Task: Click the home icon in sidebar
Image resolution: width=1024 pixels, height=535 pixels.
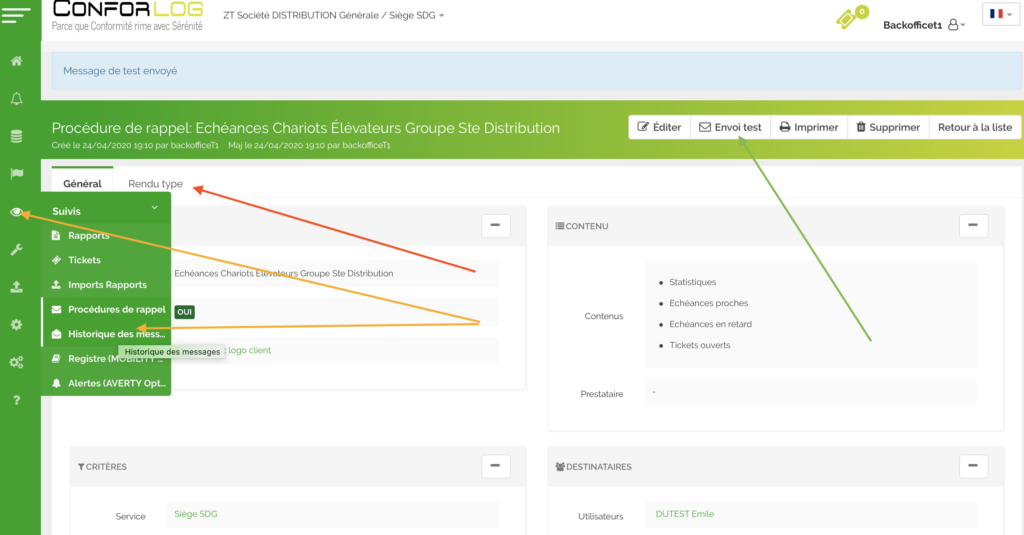Action: pos(17,61)
